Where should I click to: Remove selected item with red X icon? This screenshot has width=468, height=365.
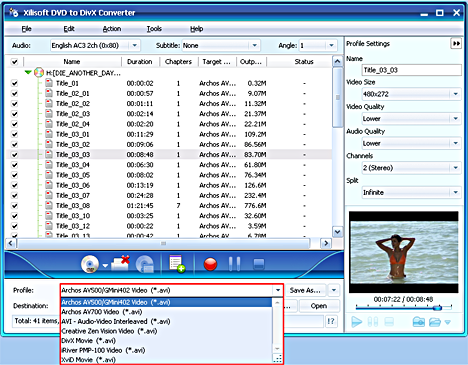(x=120, y=264)
